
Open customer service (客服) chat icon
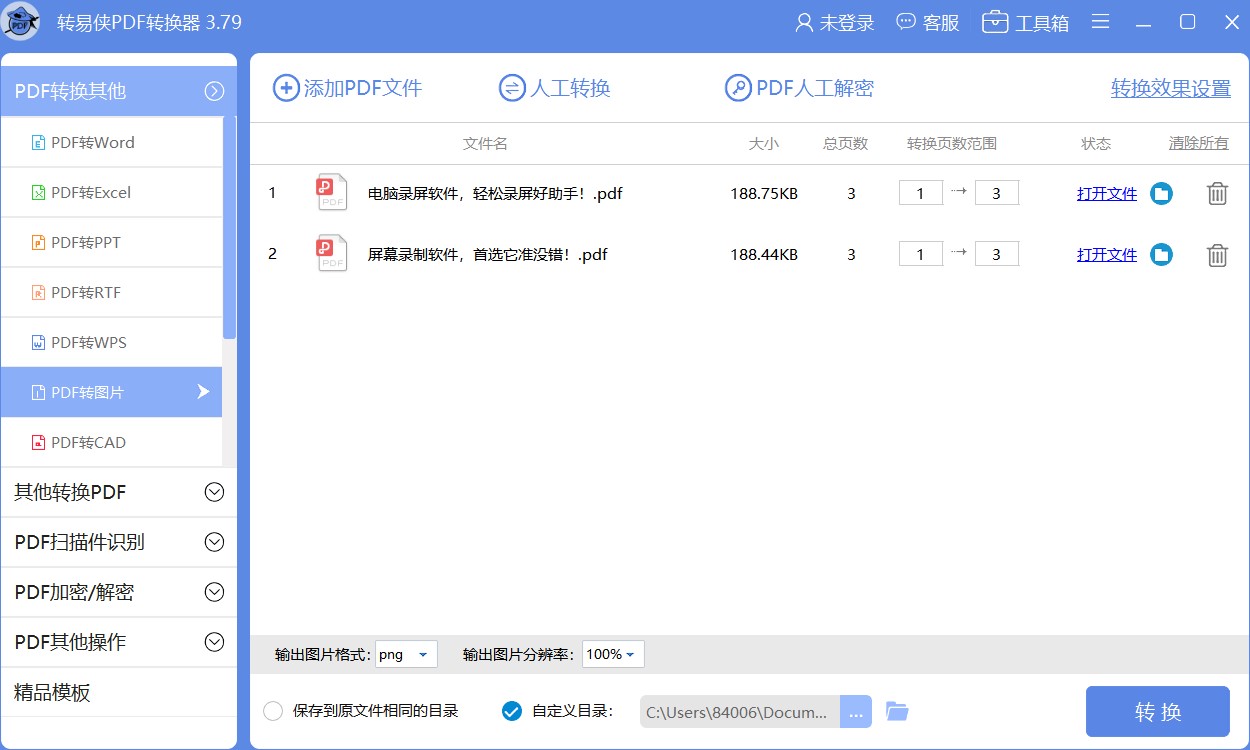coord(906,22)
